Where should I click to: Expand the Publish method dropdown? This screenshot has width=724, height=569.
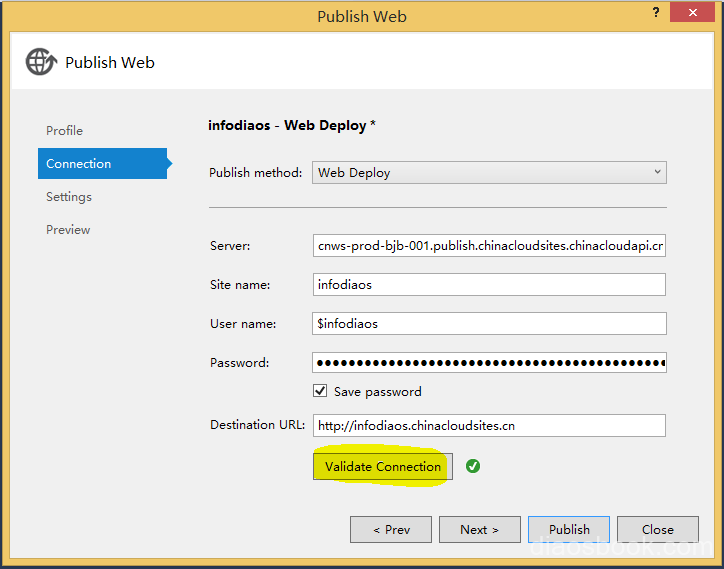coord(489,172)
